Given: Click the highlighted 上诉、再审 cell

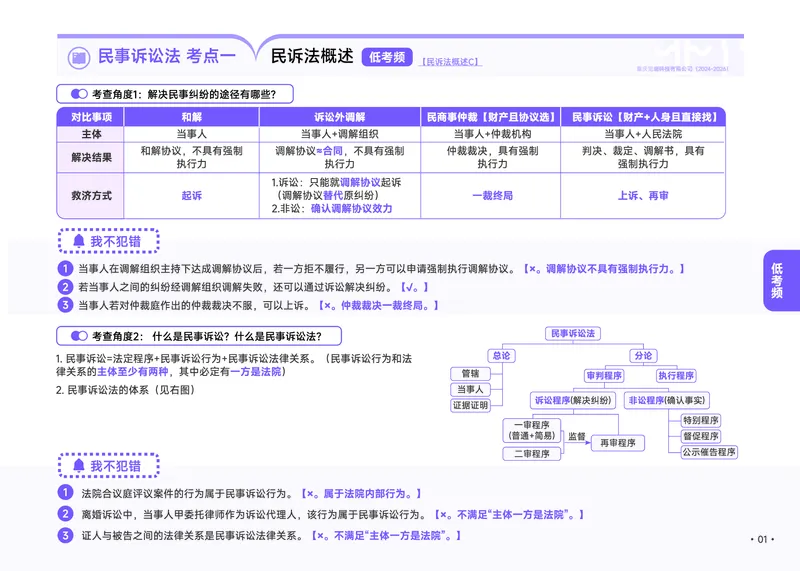Looking at the screenshot, I should [643, 195].
